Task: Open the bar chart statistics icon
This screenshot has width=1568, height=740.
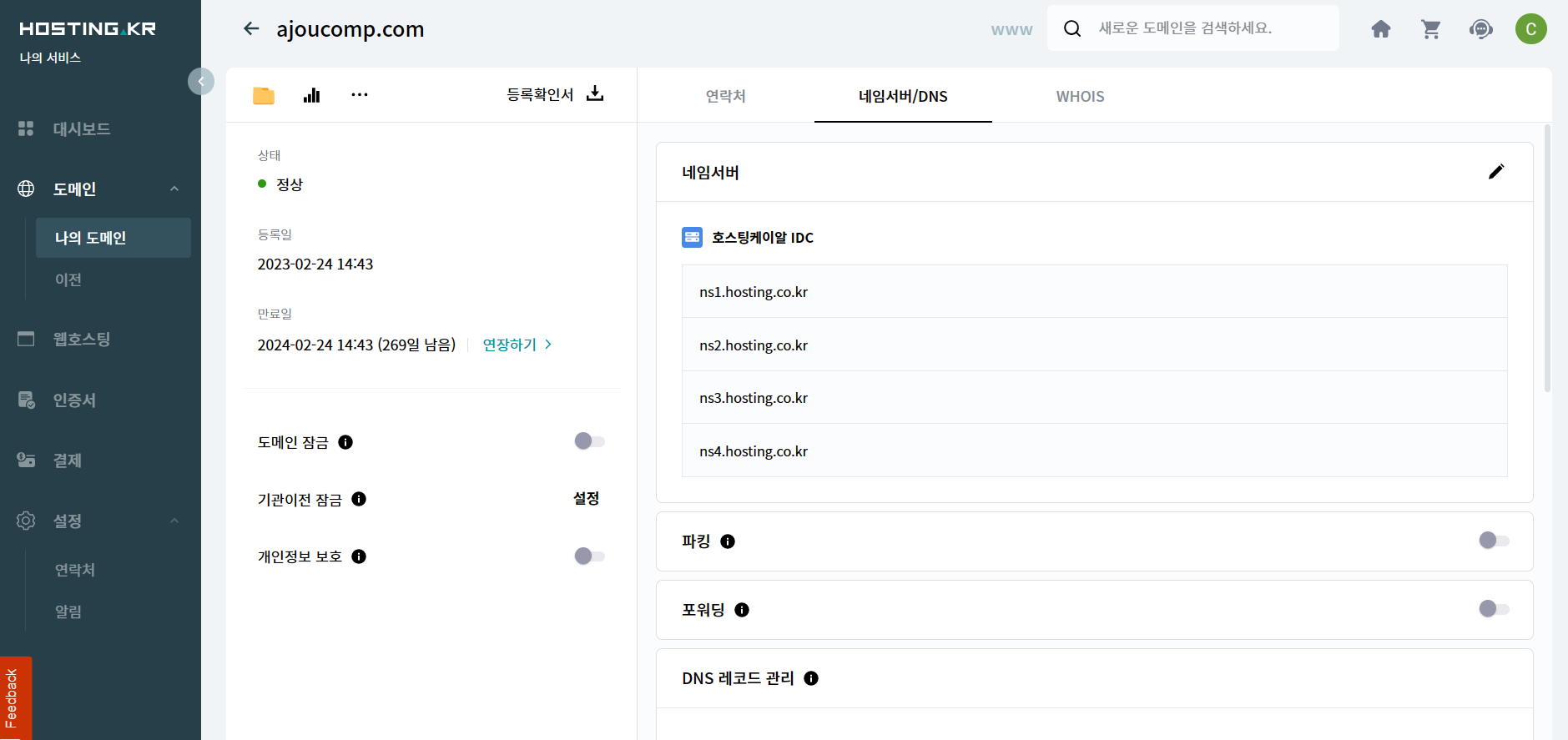Action: point(312,95)
